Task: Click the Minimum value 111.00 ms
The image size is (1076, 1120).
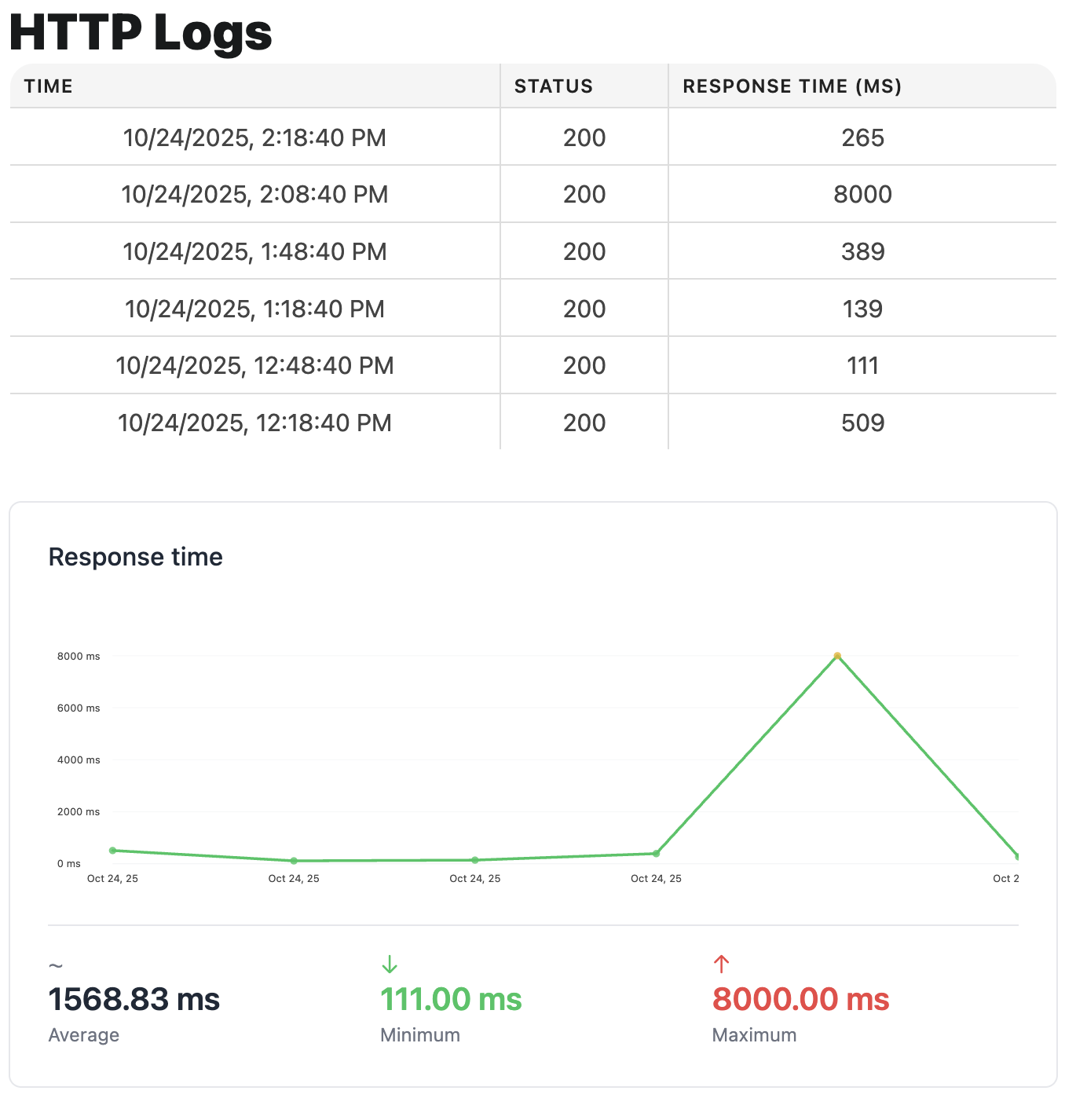Action: click(x=452, y=999)
